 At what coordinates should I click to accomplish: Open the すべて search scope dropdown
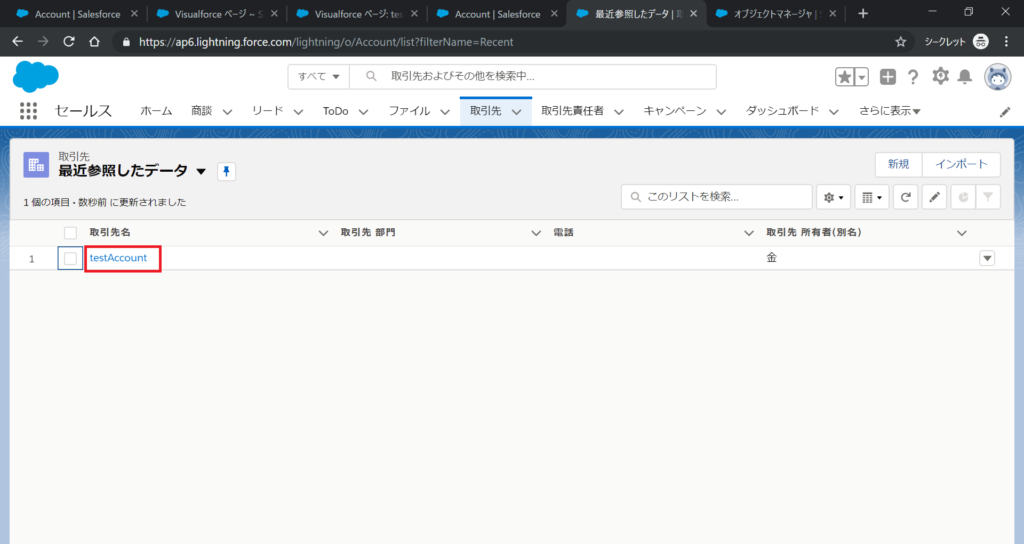coord(320,77)
